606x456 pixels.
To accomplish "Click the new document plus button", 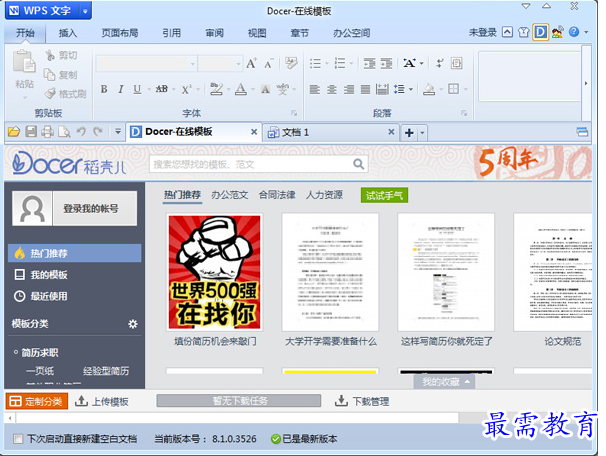I will point(409,133).
